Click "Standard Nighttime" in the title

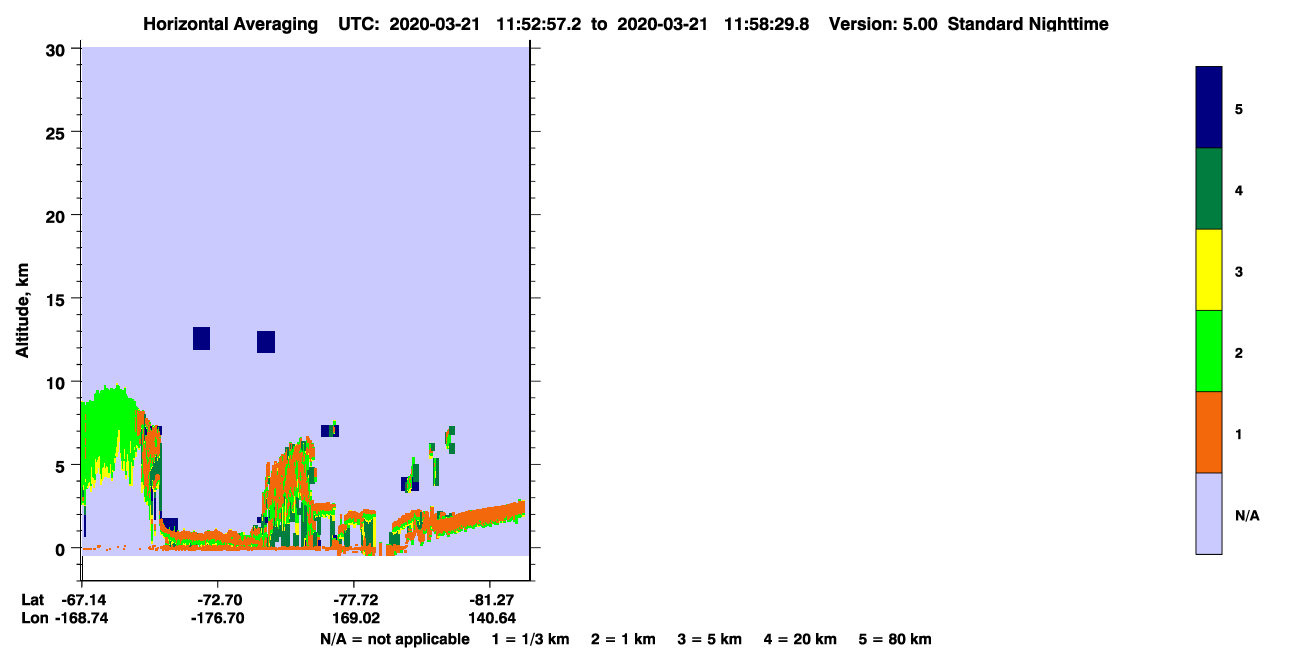pyautogui.click(x=1028, y=24)
